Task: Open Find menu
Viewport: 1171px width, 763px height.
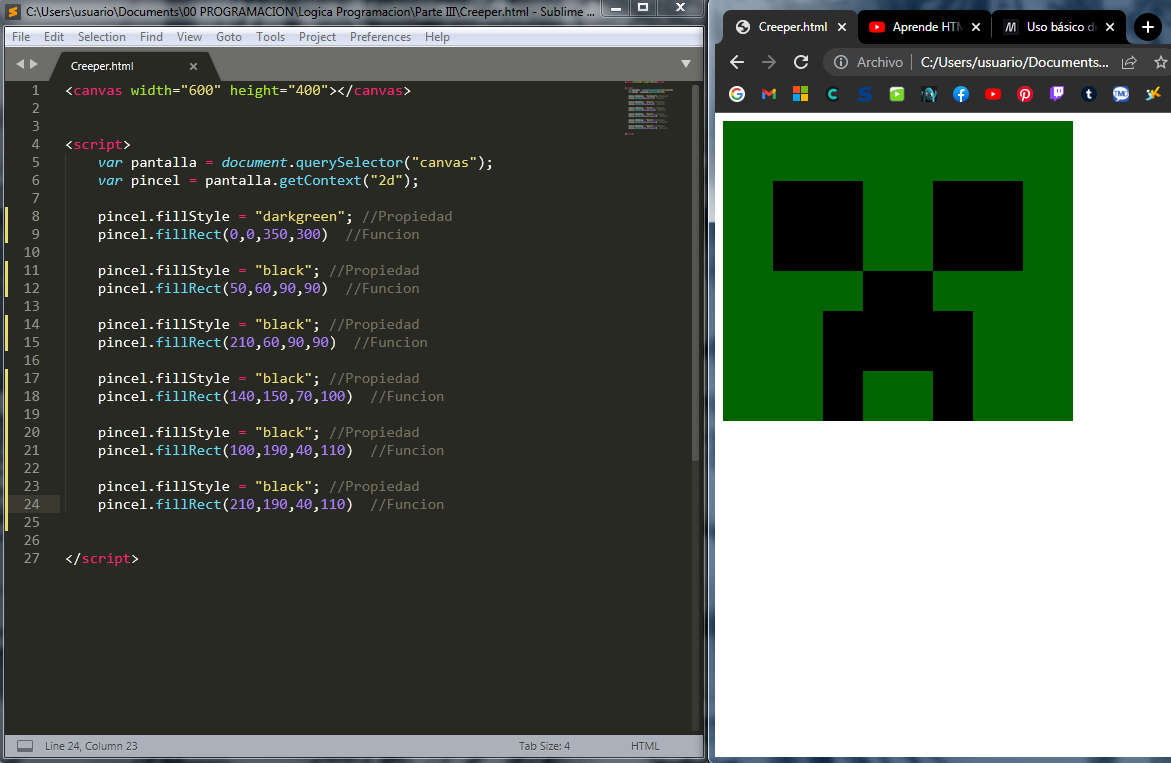Action: (151, 37)
